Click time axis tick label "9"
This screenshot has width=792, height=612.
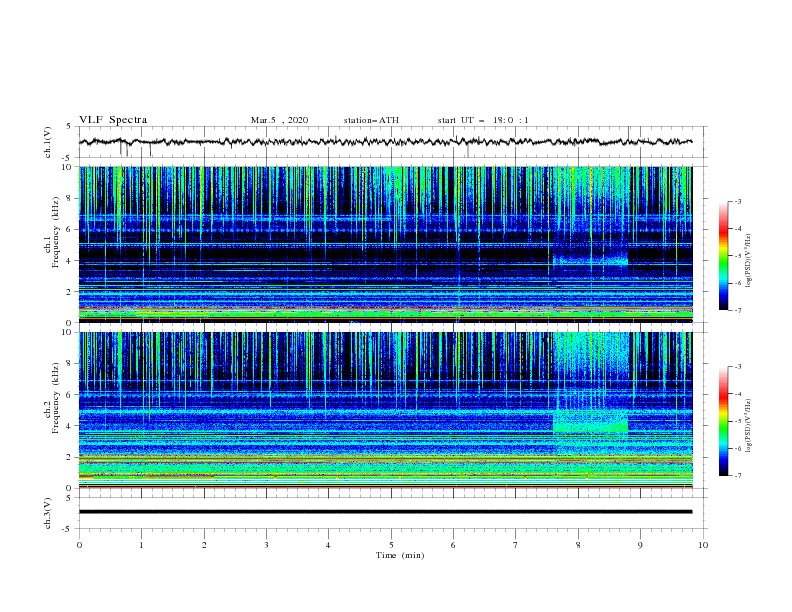(x=640, y=545)
